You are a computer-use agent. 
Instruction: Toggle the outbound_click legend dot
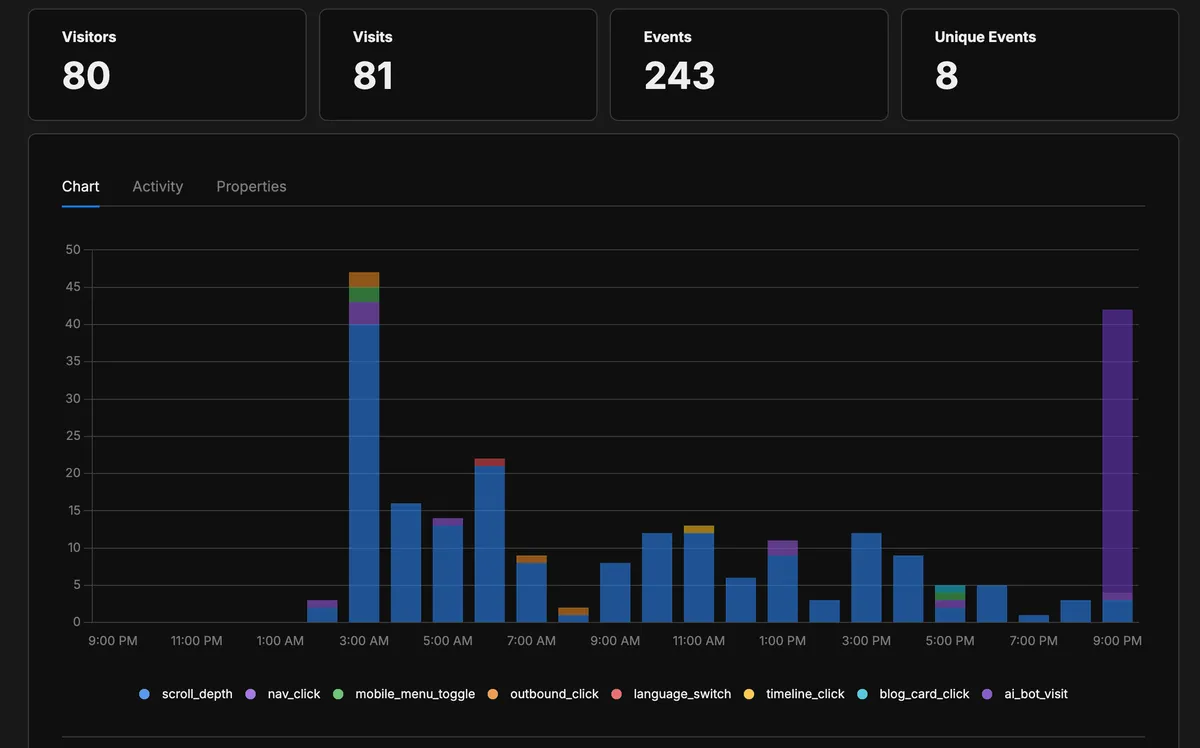coord(493,693)
